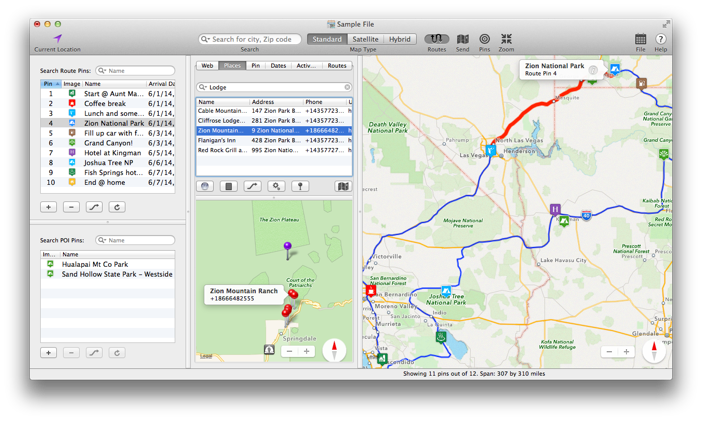Image resolution: width=702 pixels, height=421 pixels.
Task: Switch to the Web tab
Action: [207, 66]
